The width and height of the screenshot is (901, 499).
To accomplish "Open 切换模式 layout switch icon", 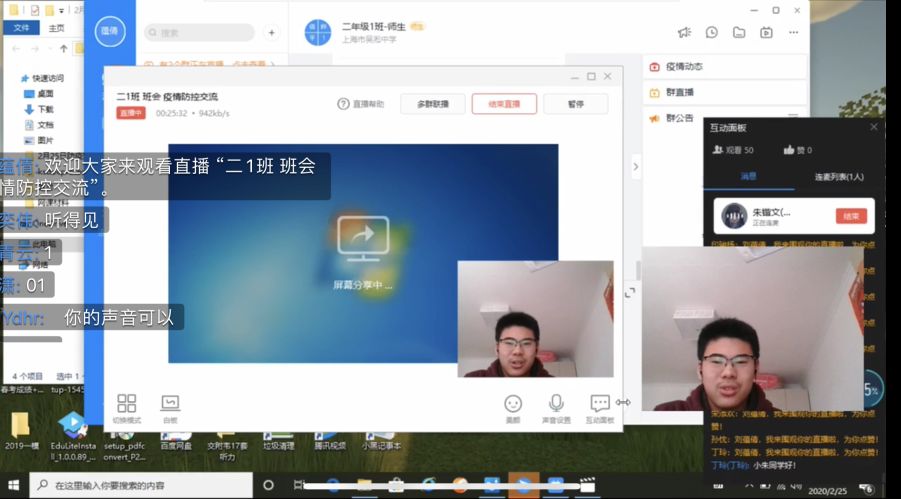I will tap(126, 405).
